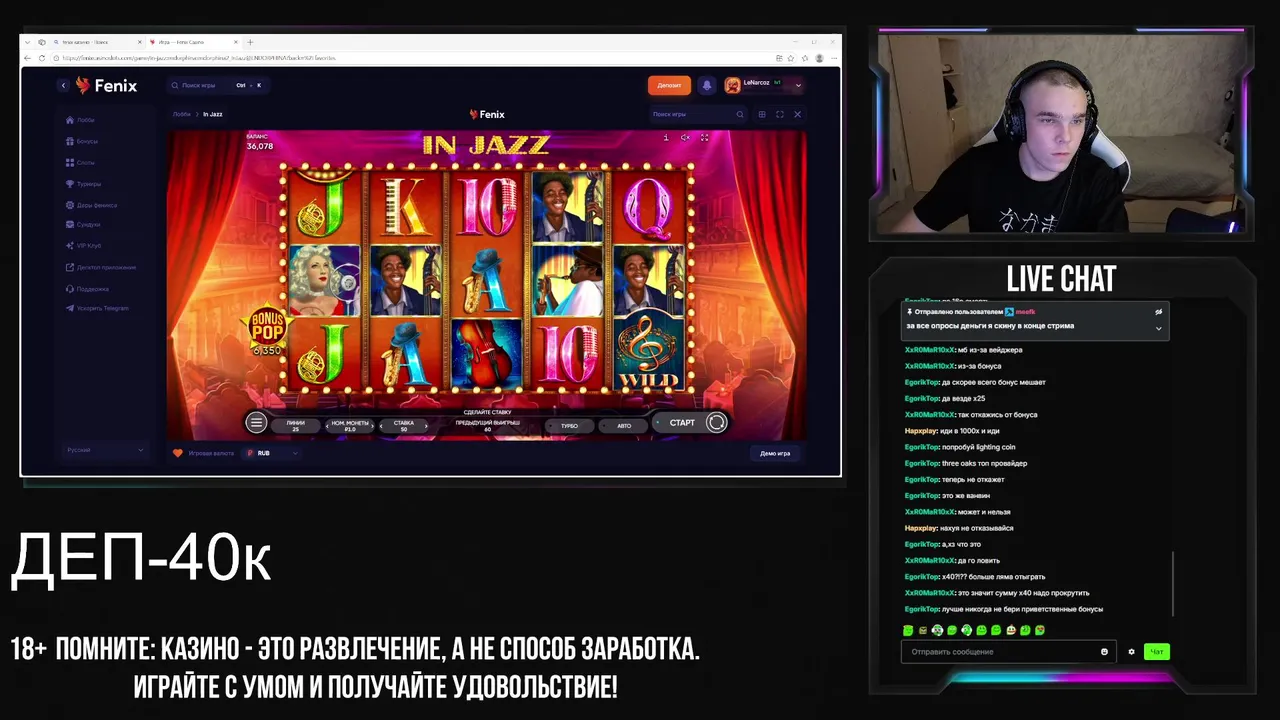1280x720 pixels.
Task: Open VIP Клуб in the sidebar
Action: 83,246
